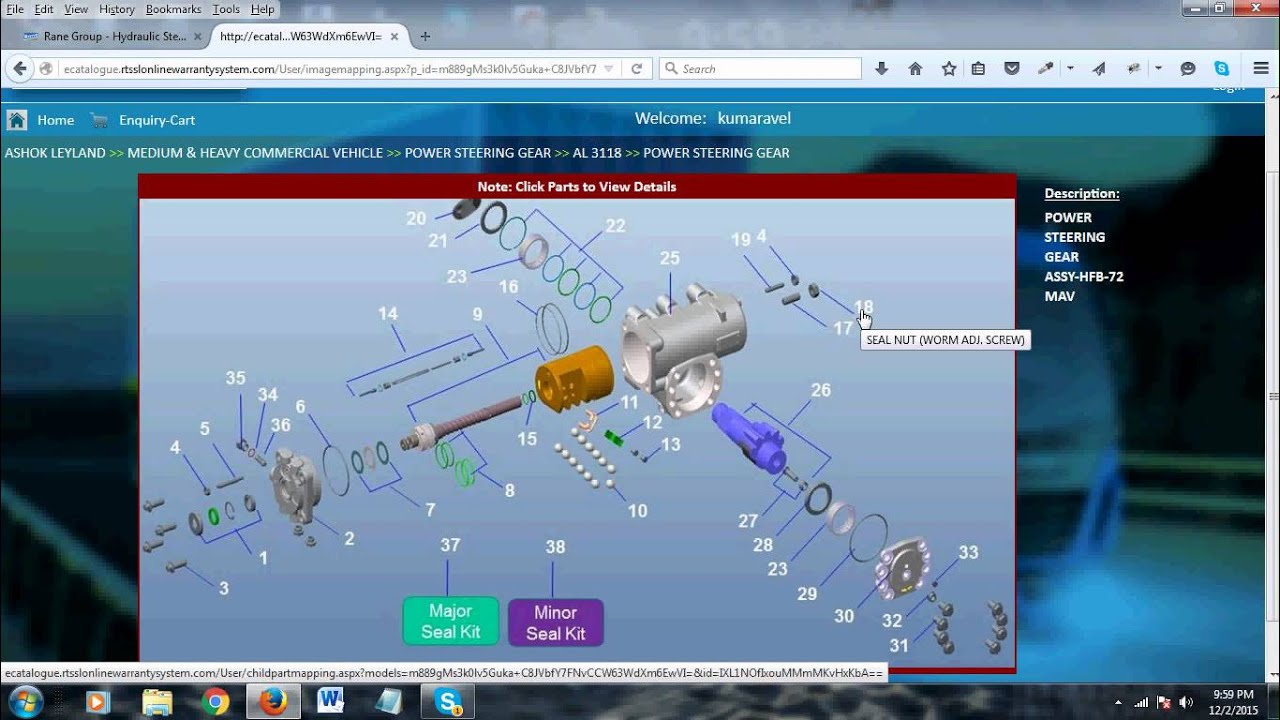Viewport: 1280px width, 720px height.
Task: Click the home icon beside Home link
Action: [x=17, y=120]
